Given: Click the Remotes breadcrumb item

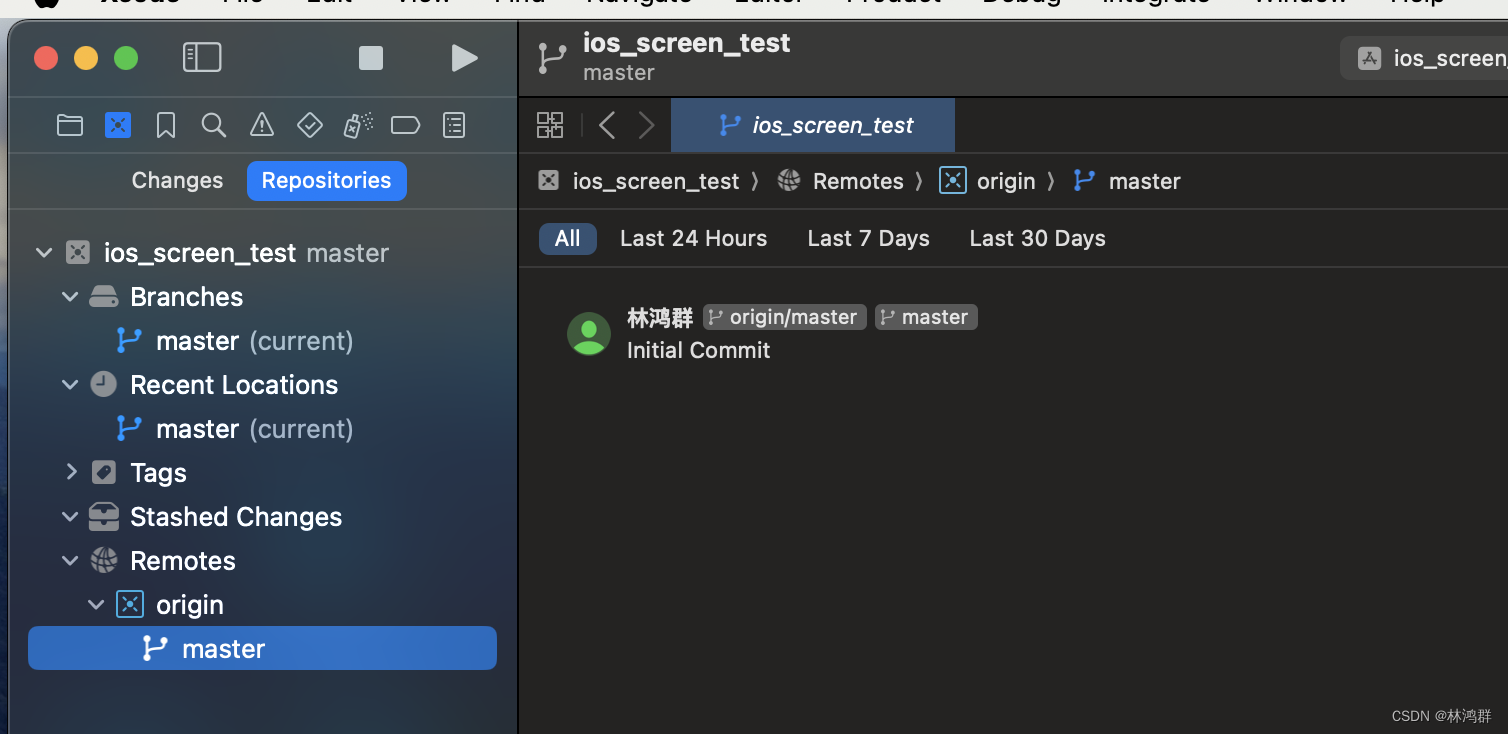Looking at the screenshot, I should pyautogui.click(x=840, y=181).
